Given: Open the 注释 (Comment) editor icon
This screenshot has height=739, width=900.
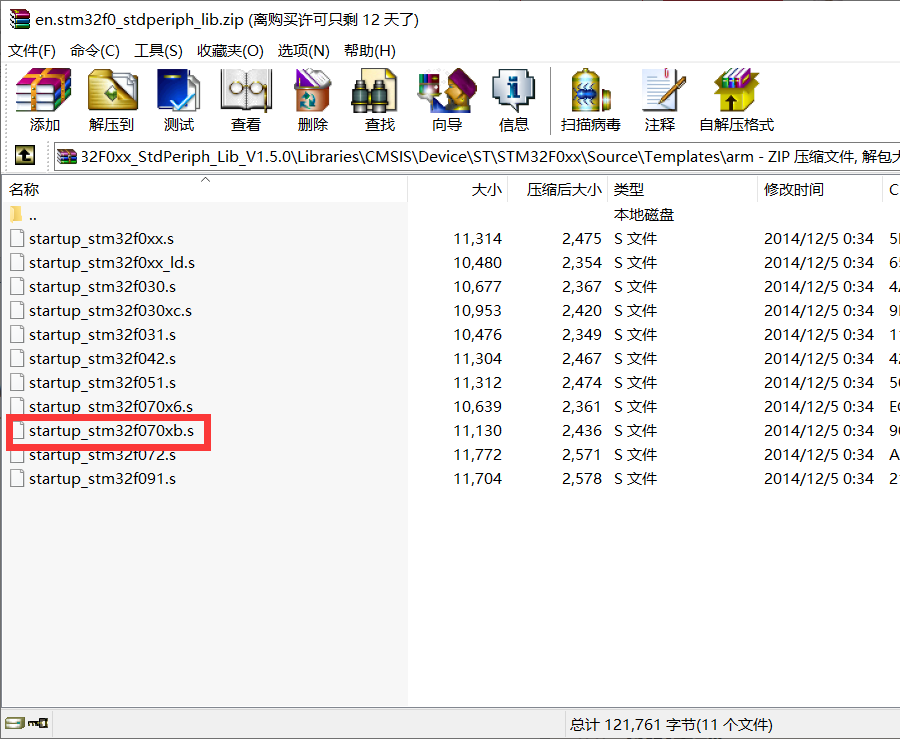Looking at the screenshot, I should [x=661, y=99].
